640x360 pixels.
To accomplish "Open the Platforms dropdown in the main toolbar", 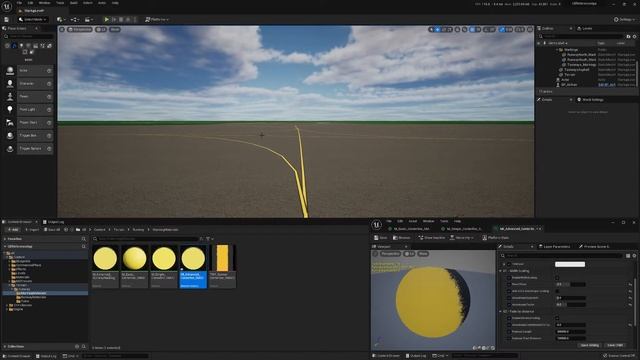I will (157, 19).
